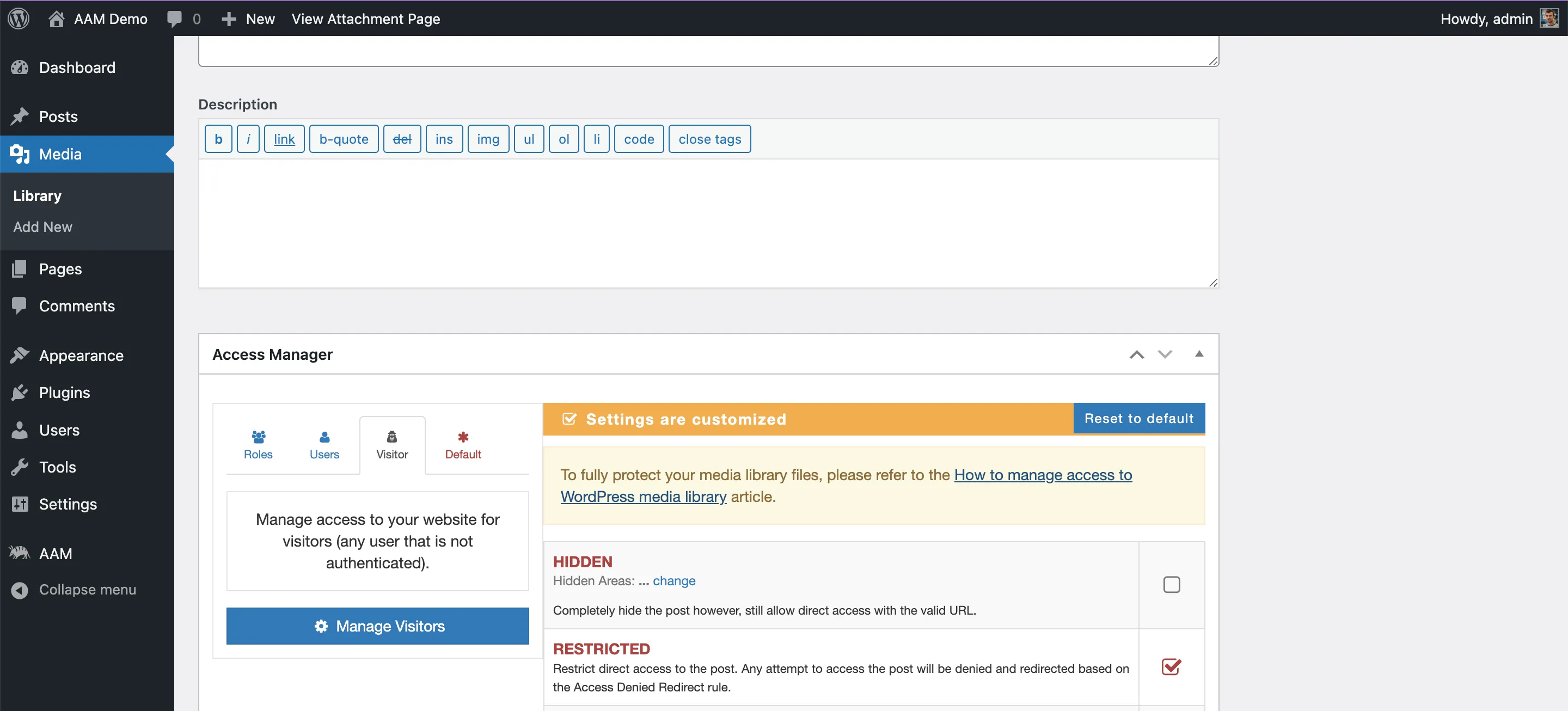1568x711 pixels.
Task: Click View Attachment Page
Action: (366, 19)
